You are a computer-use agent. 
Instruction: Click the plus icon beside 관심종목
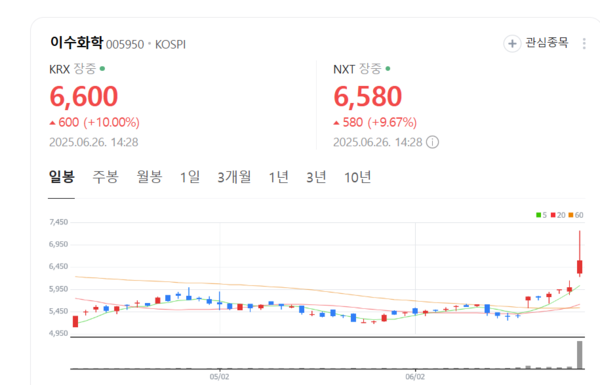(512, 44)
